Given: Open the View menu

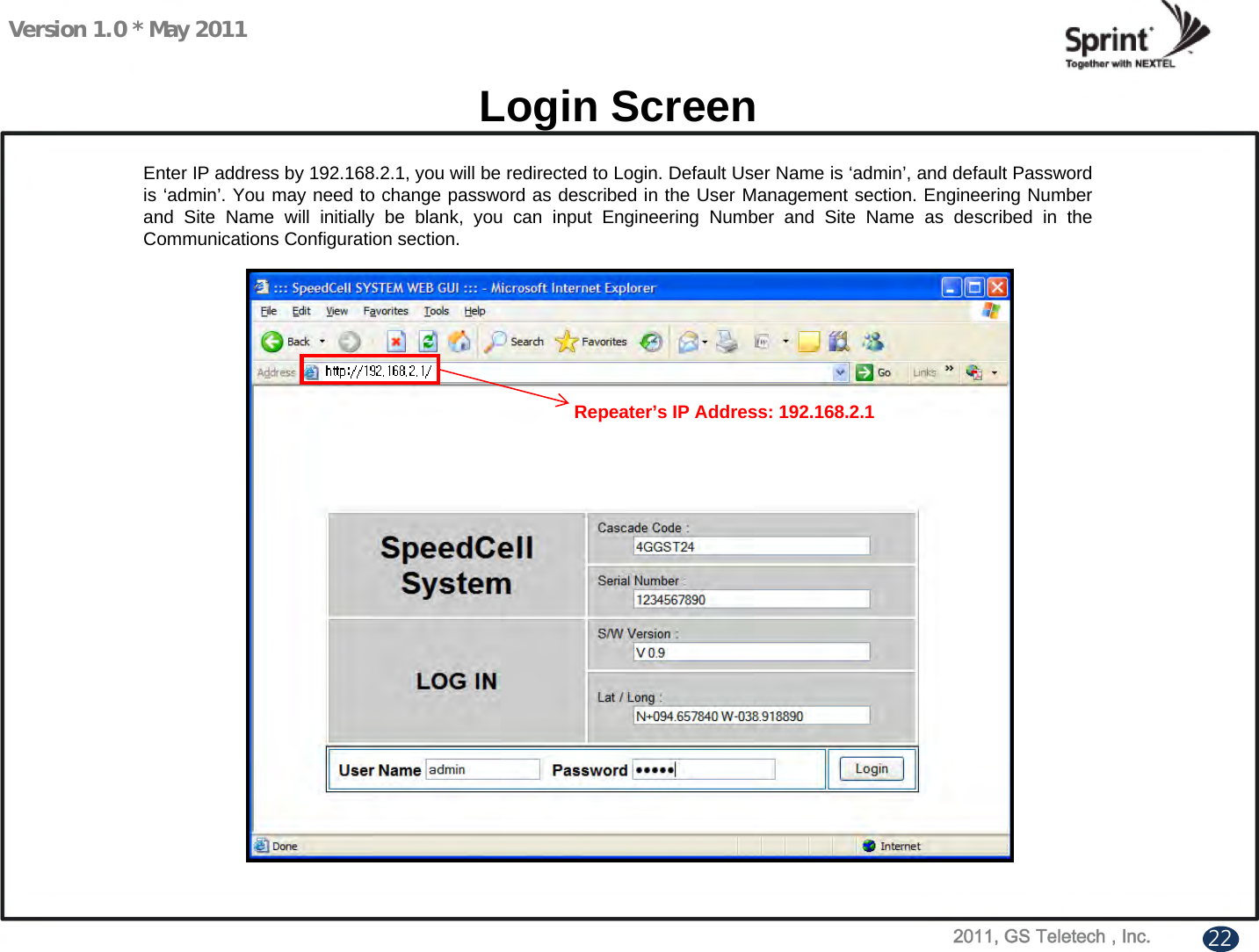Looking at the screenshot, I should [336, 311].
